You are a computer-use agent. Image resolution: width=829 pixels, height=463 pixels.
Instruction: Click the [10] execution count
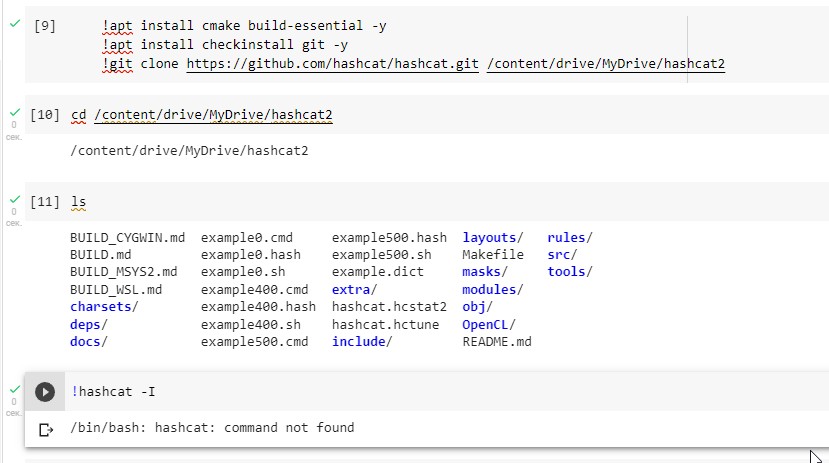click(x=45, y=115)
